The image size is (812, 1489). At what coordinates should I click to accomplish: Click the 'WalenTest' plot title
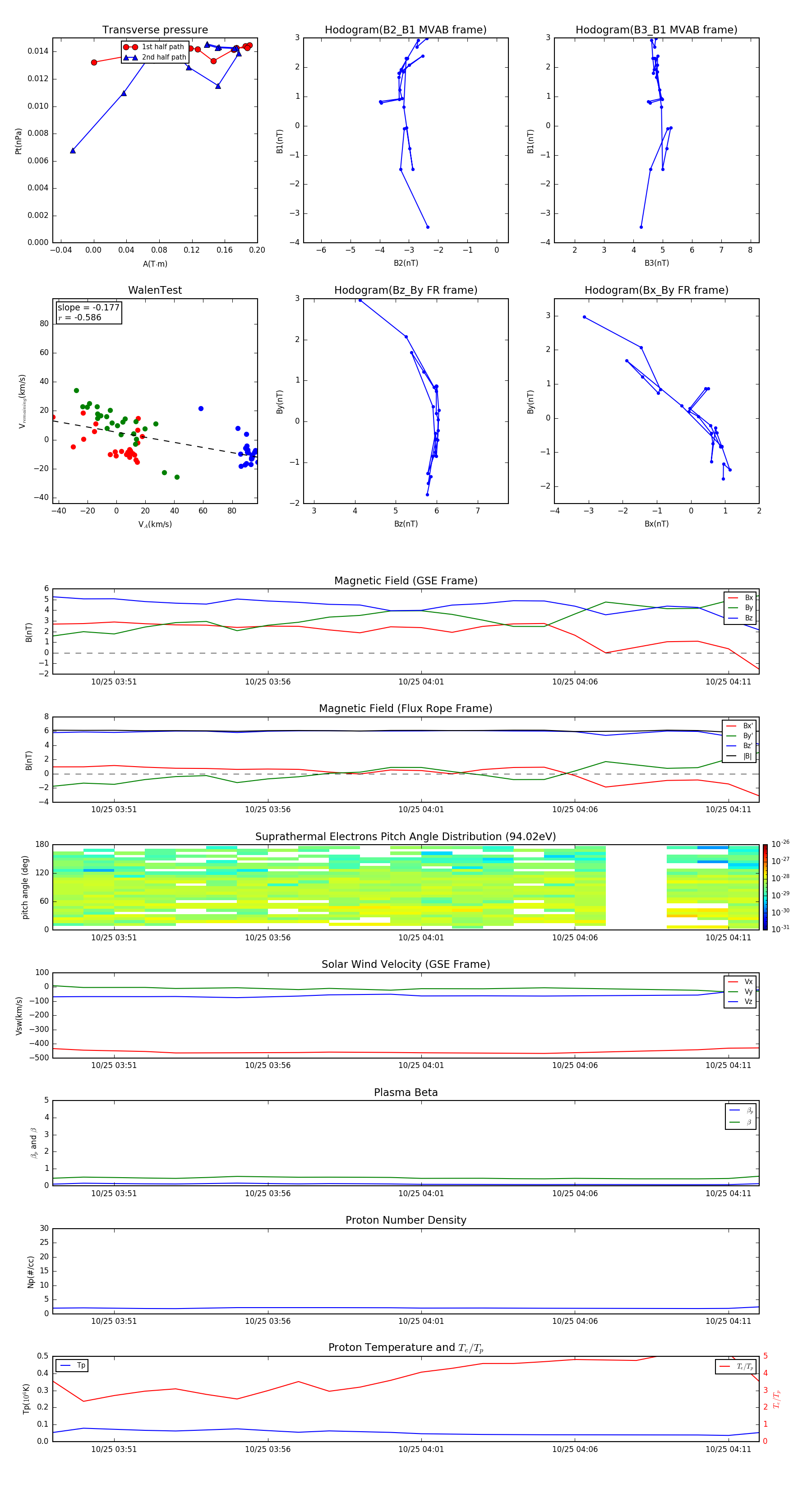pyautogui.click(x=155, y=290)
